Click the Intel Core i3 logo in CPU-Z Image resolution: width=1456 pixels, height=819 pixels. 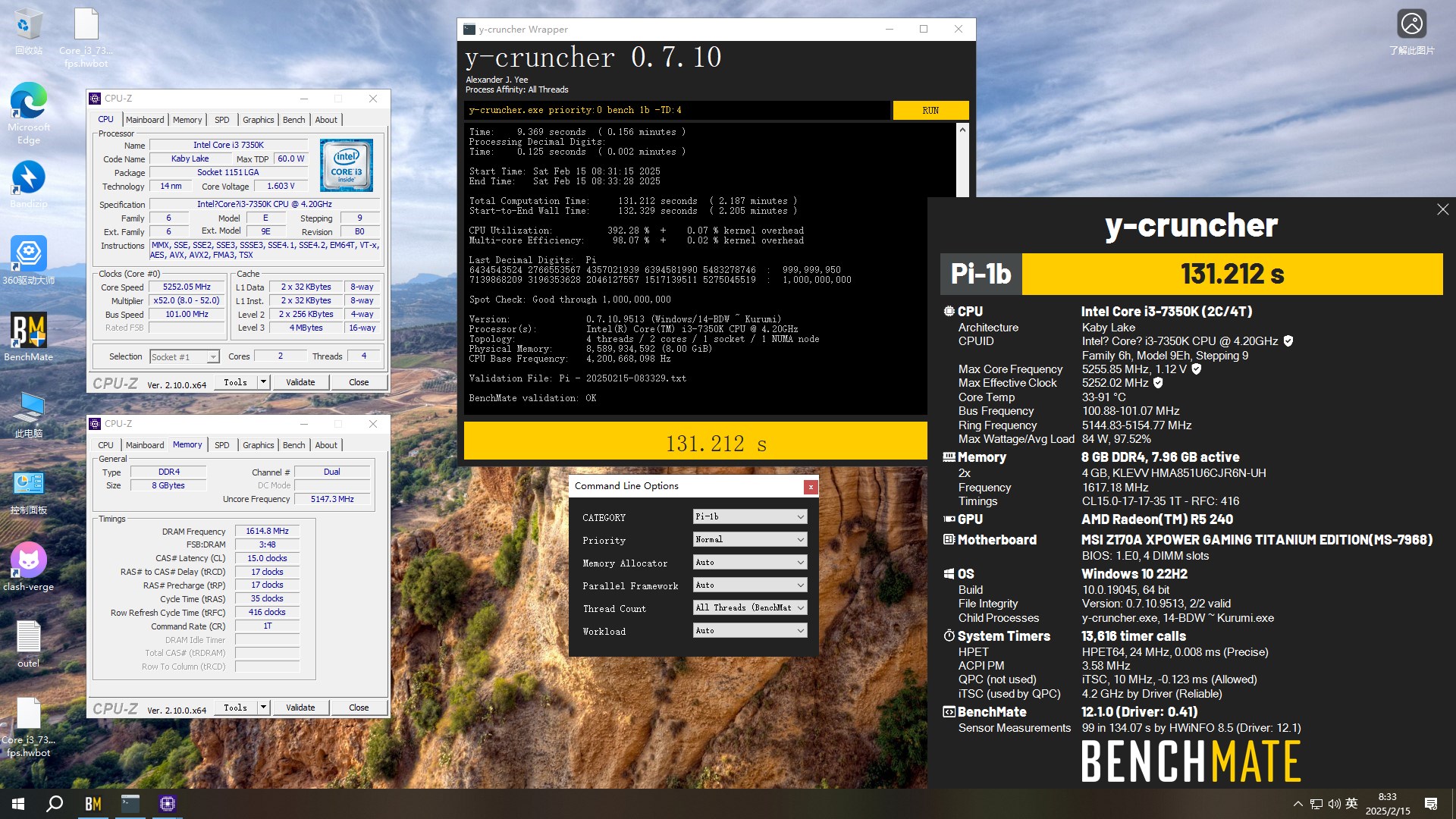point(346,165)
